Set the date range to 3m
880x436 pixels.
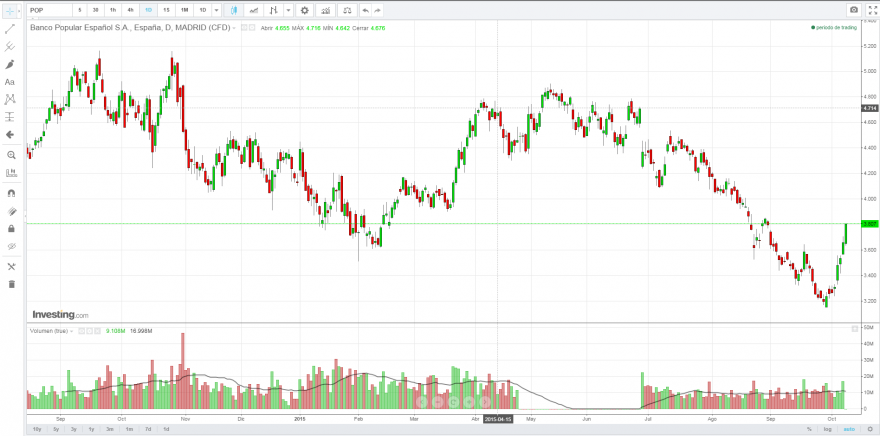click(x=110, y=429)
